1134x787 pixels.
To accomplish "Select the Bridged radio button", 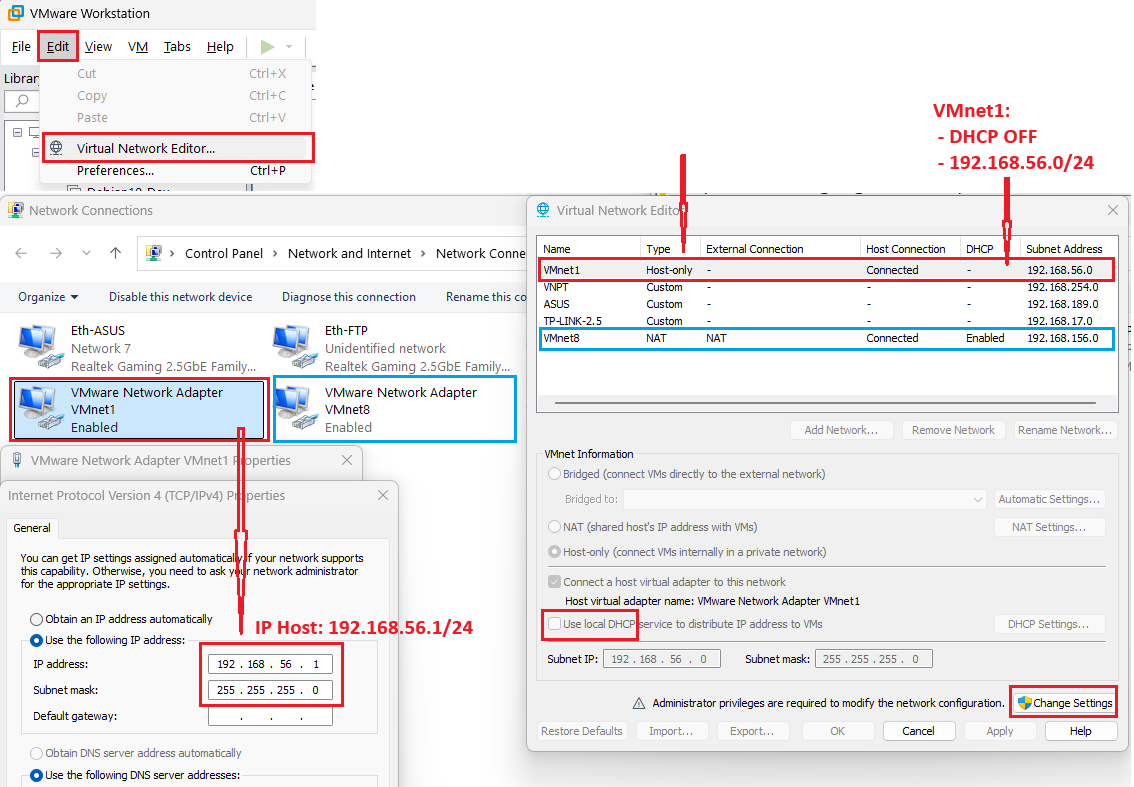I will (555, 474).
